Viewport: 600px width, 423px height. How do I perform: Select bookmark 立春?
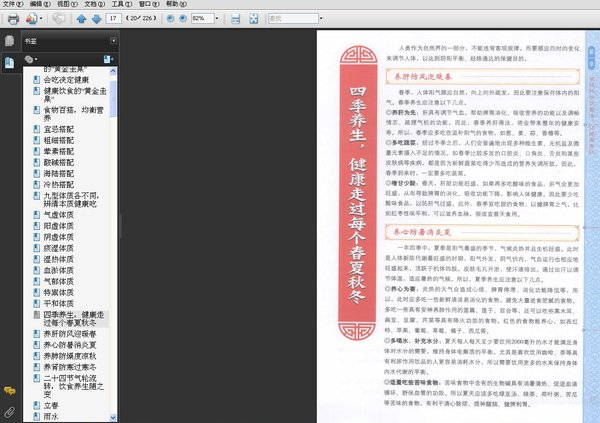point(51,405)
